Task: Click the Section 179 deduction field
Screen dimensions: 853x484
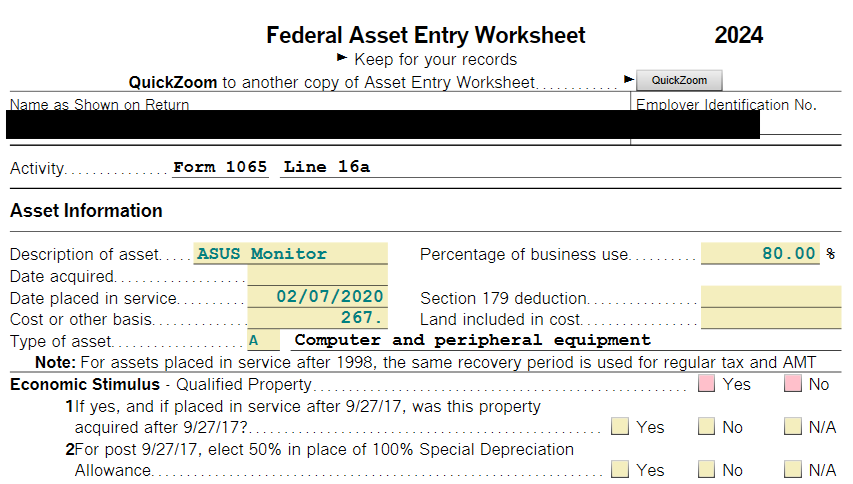Action: tap(771, 297)
